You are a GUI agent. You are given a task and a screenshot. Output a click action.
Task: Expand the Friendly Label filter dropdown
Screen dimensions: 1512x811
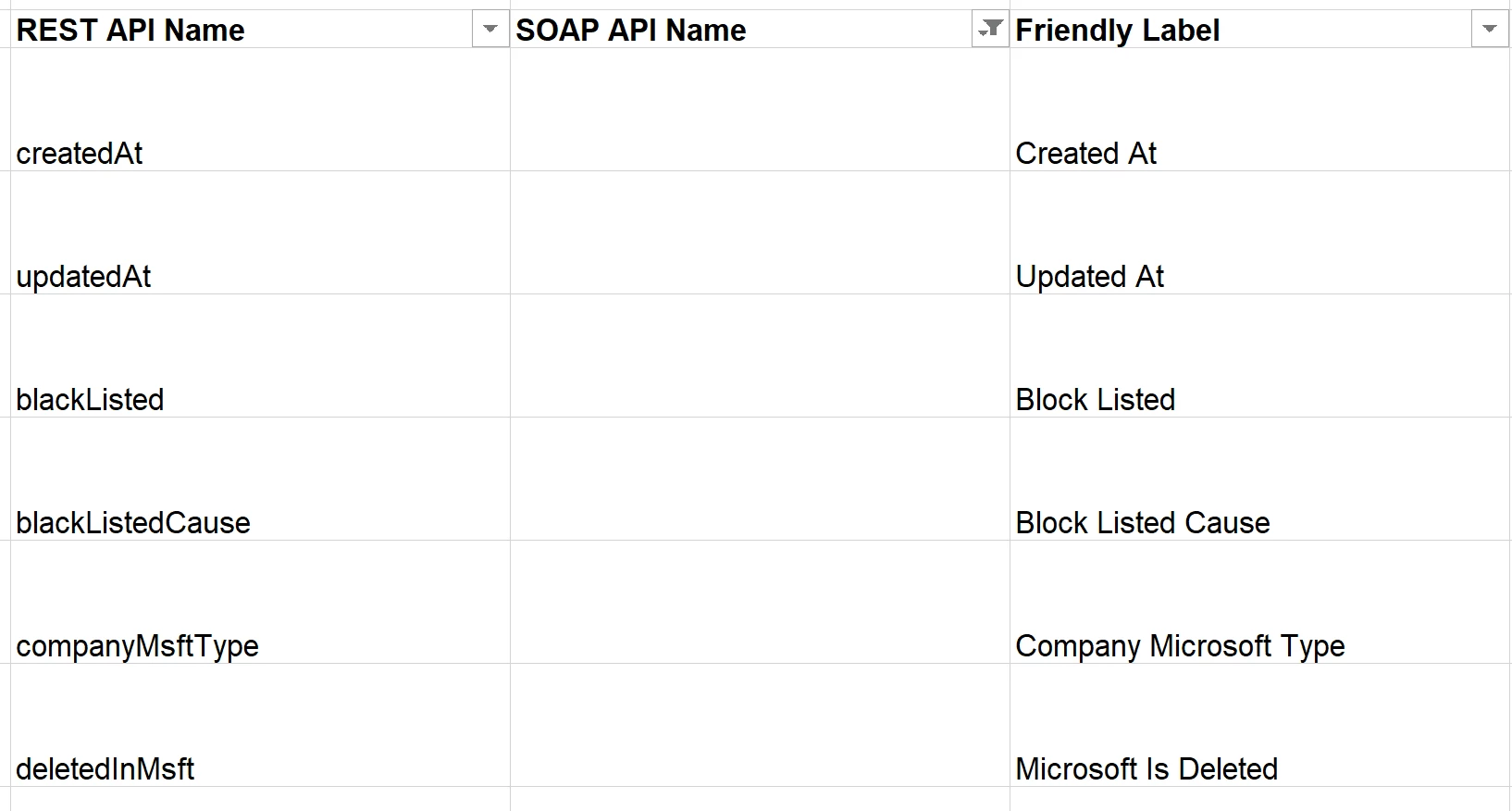point(1490,30)
